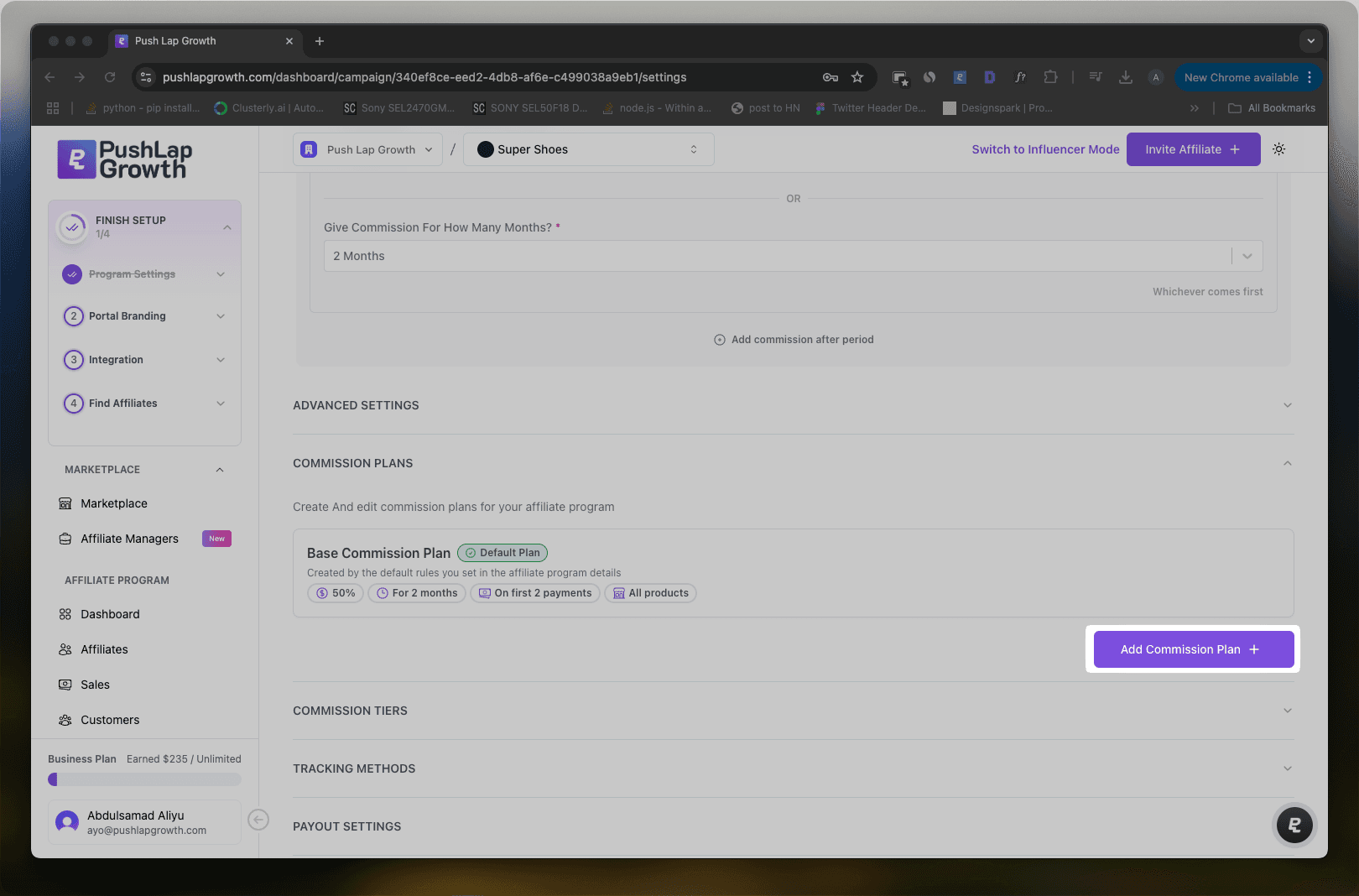The width and height of the screenshot is (1359, 896).
Task: Collapse the Finish Setup checklist
Action: [226, 227]
